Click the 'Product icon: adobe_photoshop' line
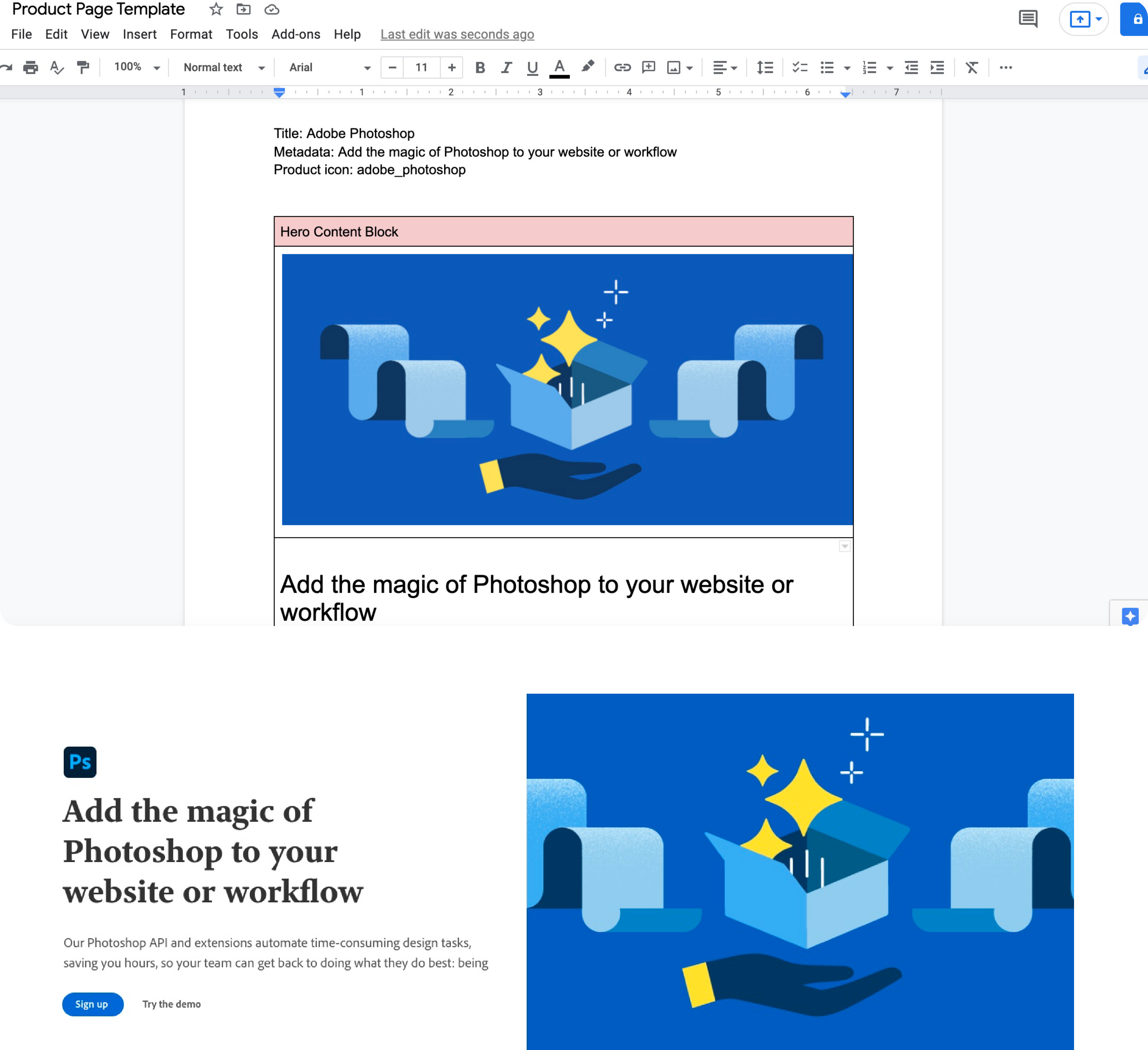 [369, 170]
